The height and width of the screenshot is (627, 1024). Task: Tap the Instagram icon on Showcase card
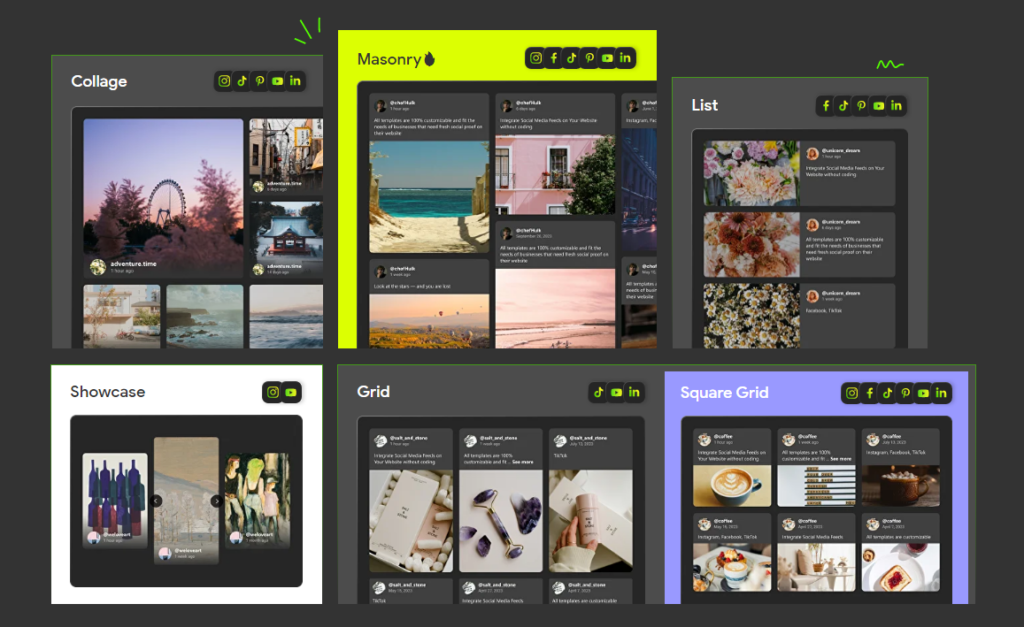pos(273,392)
